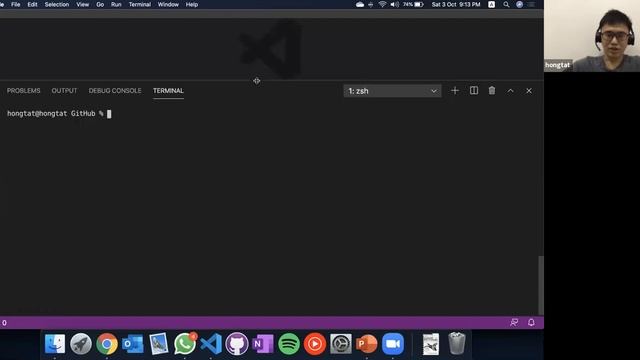Open OneNote from the dock
The width and height of the screenshot is (640, 360).
click(x=263, y=344)
